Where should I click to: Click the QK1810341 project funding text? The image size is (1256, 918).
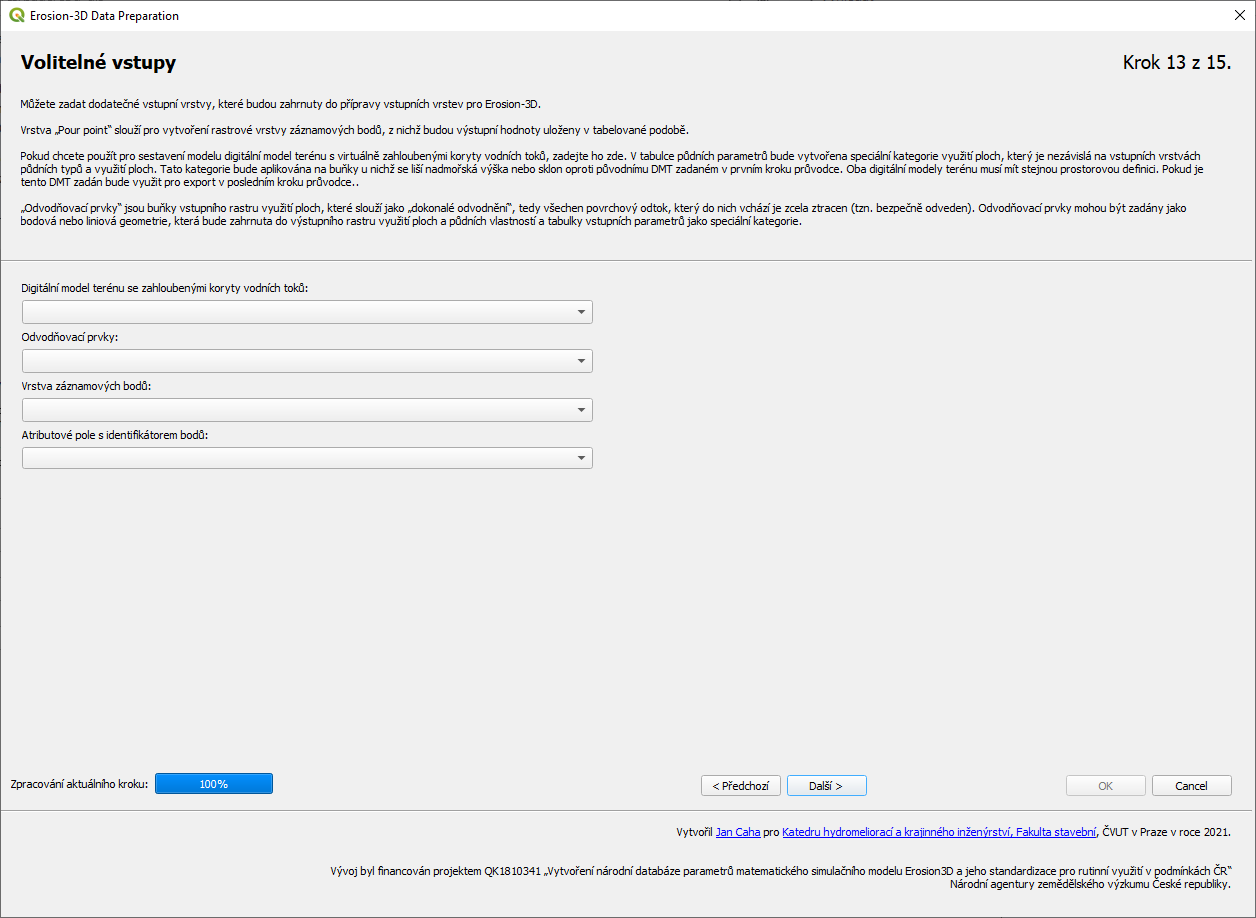[x=780, y=877]
